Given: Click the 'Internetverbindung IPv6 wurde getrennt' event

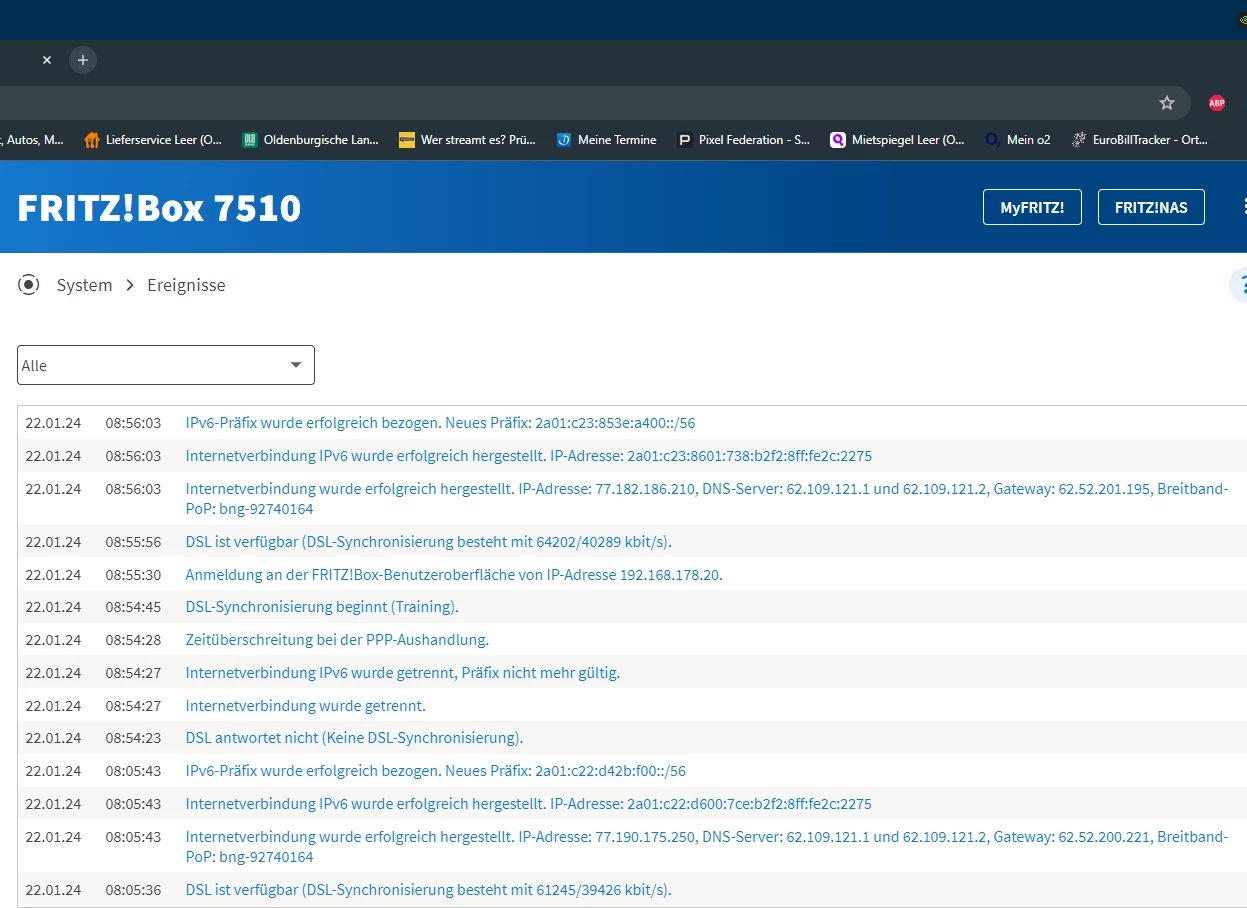Looking at the screenshot, I should point(402,673).
